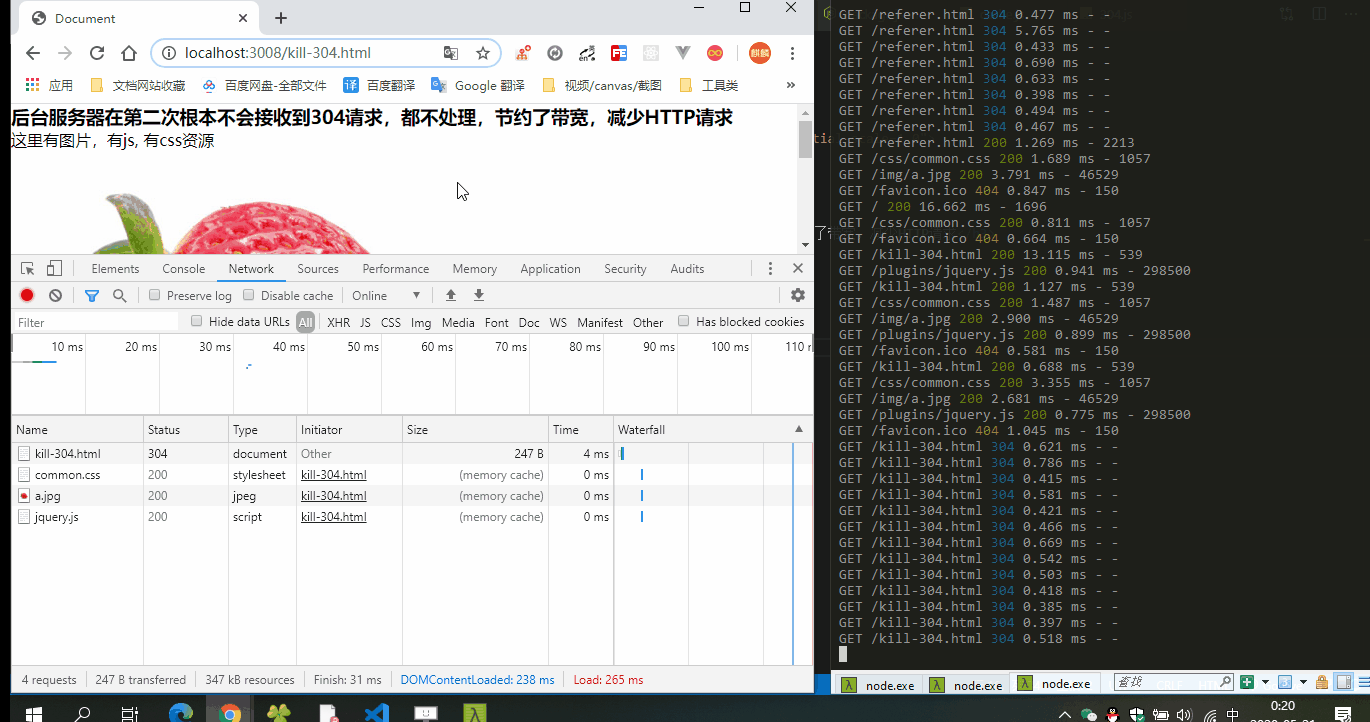
Task: Filter requests by CSS type
Action: pos(391,322)
